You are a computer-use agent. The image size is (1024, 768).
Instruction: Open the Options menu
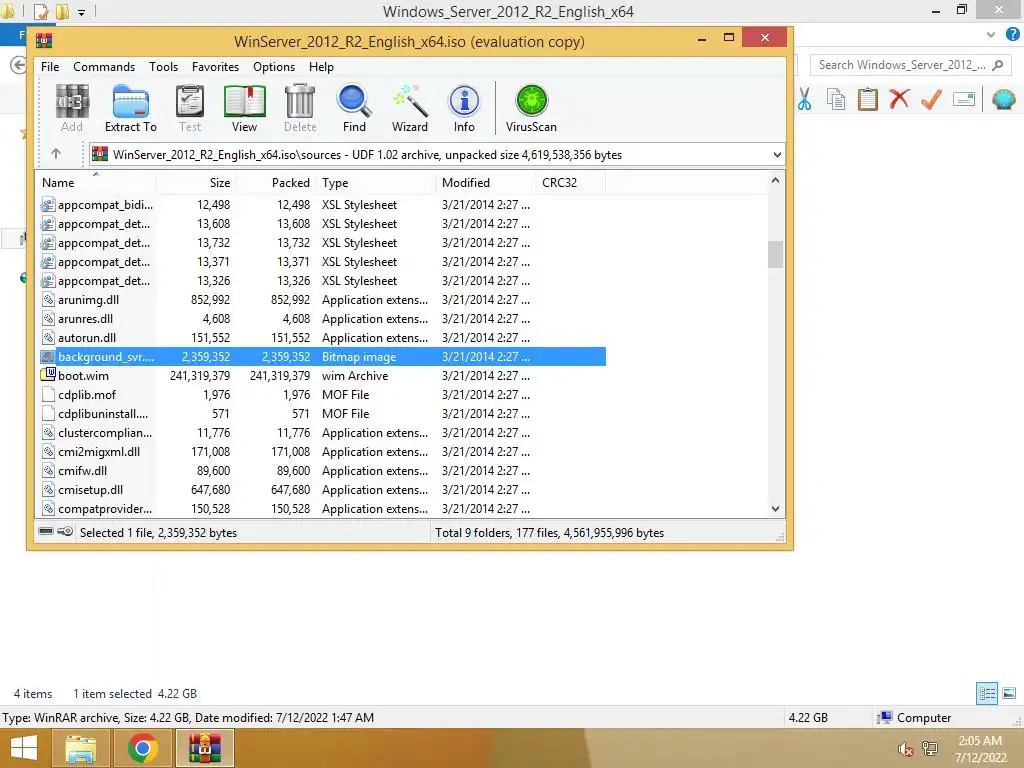point(274,67)
